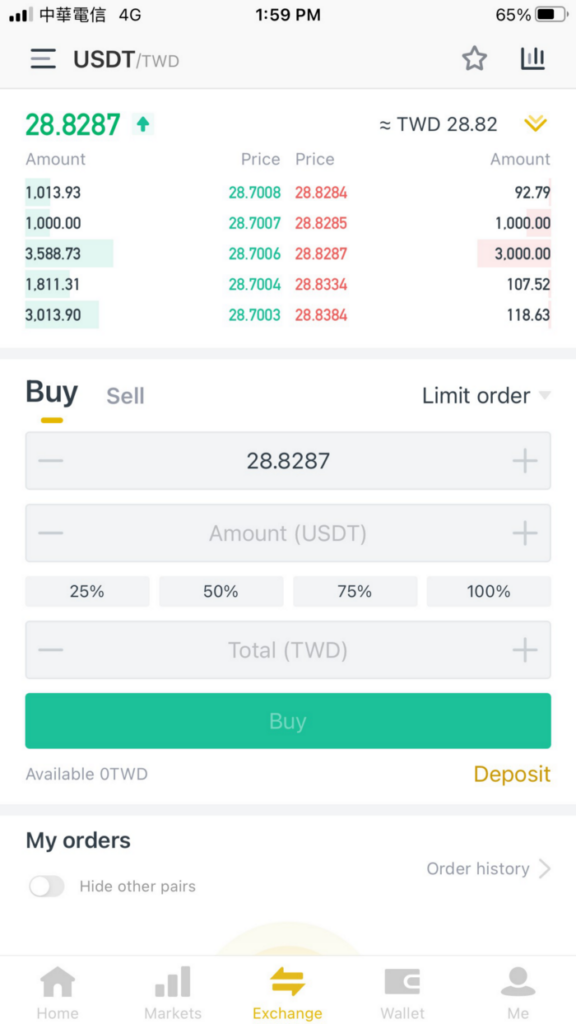
Task: Tap the green Buy button
Action: (288, 721)
